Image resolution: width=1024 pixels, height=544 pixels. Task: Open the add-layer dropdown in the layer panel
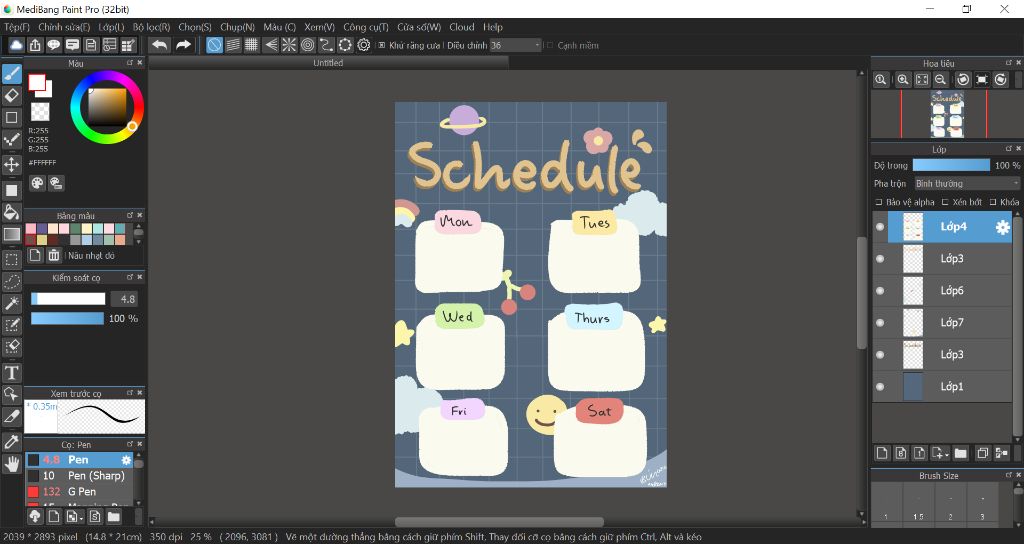[940, 453]
